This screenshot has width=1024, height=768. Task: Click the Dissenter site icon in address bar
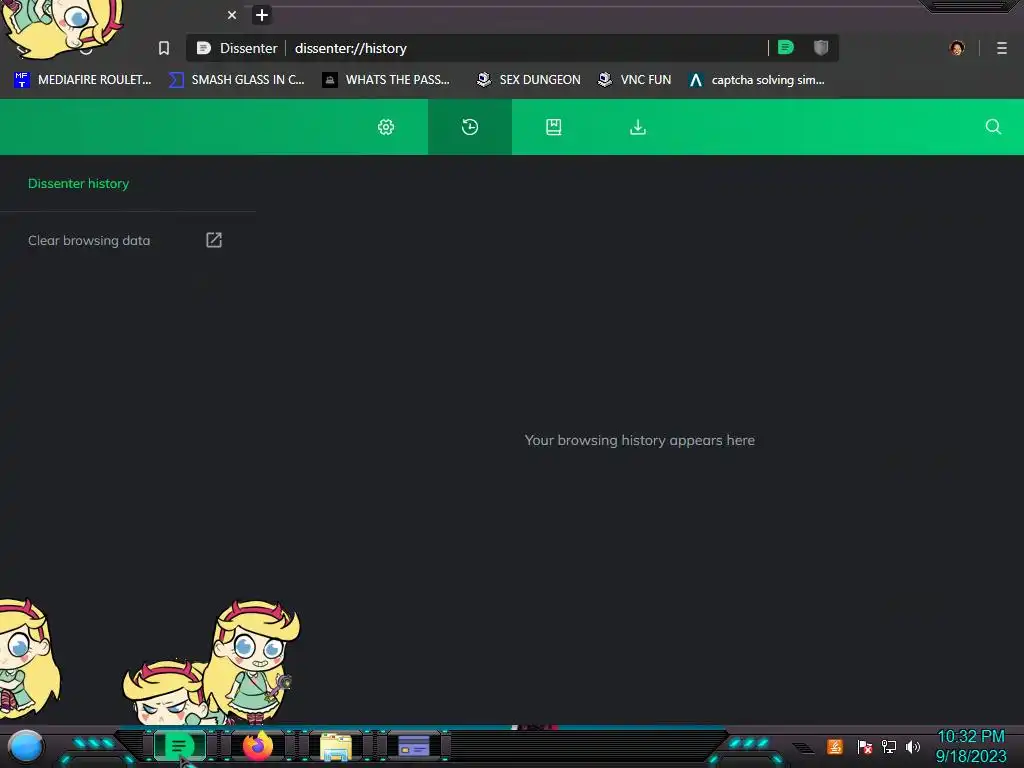pyautogui.click(x=204, y=48)
